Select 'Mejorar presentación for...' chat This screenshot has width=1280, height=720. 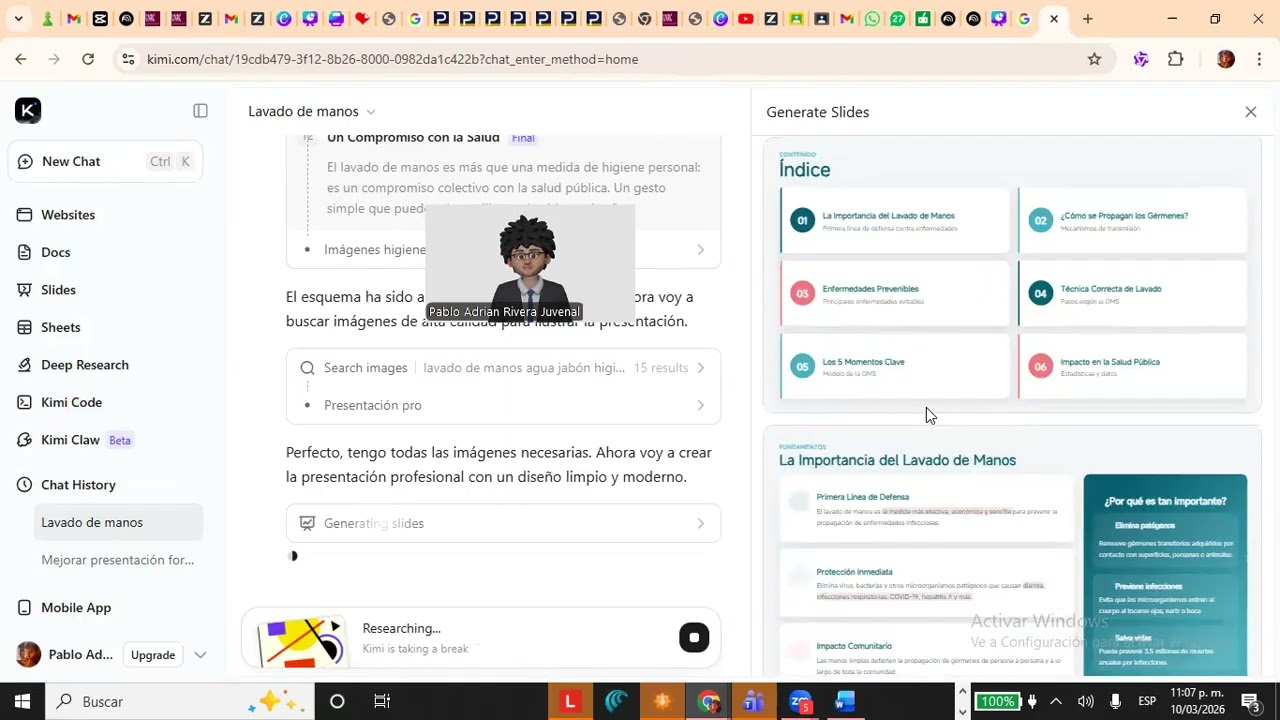118,560
